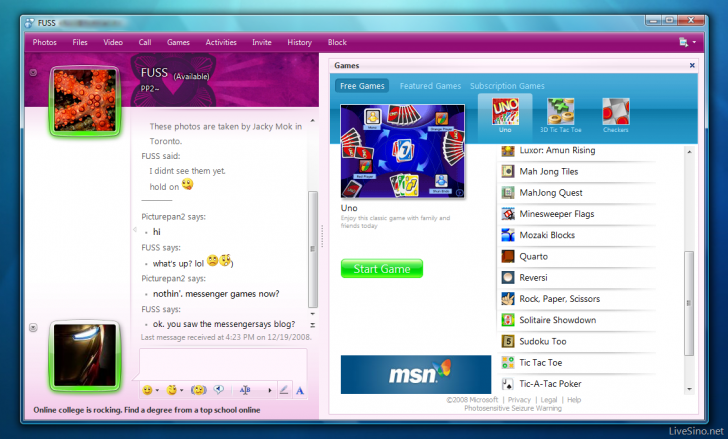This screenshot has height=439, width=728.
Task: Collapse the conversation side arrow
Action: 135,229
